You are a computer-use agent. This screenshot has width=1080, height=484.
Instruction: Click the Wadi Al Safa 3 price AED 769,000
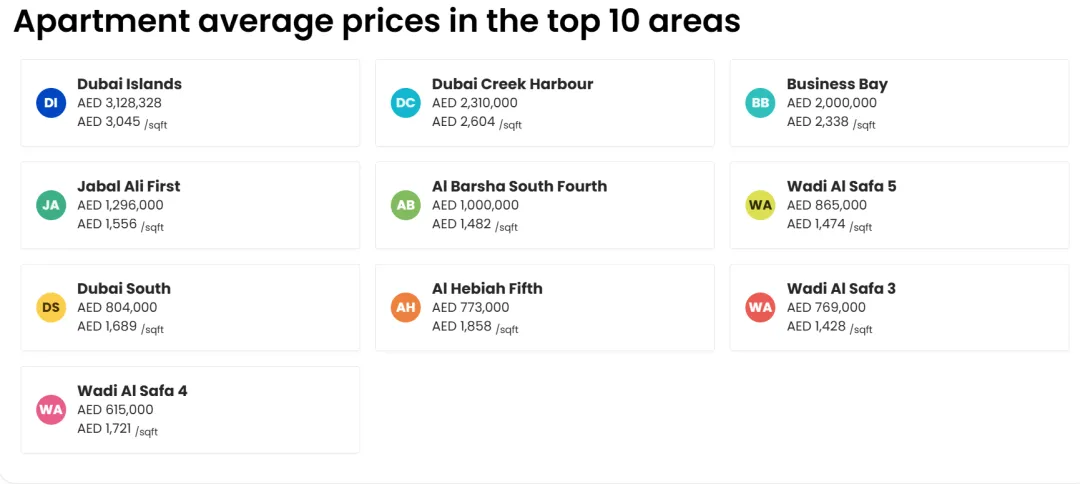coord(826,307)
